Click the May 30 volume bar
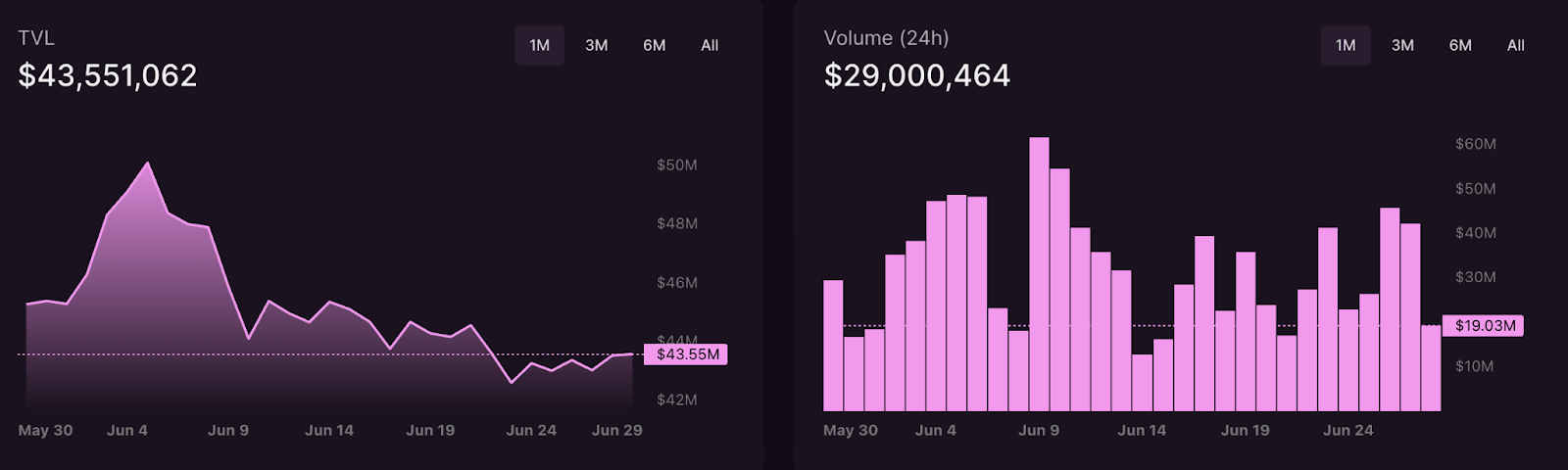This screenshot has height=470, width=1568. coord(833,345)
